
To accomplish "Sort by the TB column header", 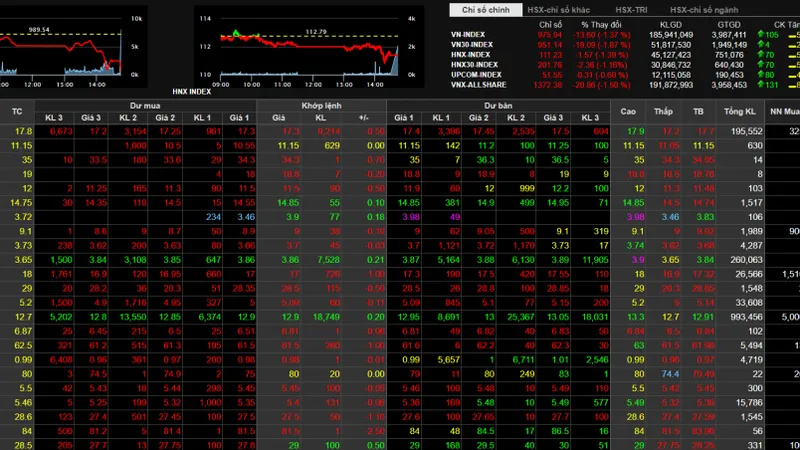I will (x=698, y=111).
